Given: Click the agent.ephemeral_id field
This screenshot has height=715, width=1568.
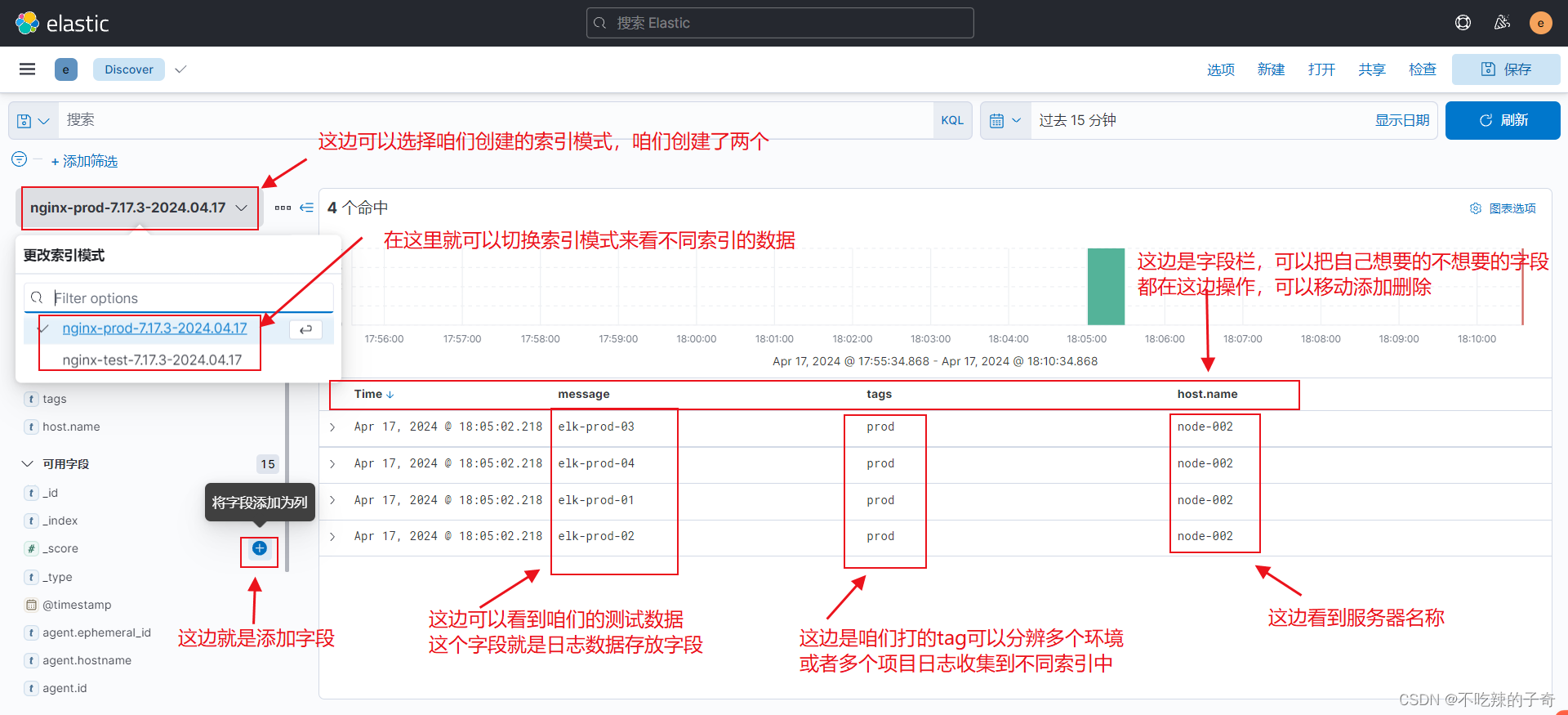Looking at the screenshot, I should pos(96,632).
